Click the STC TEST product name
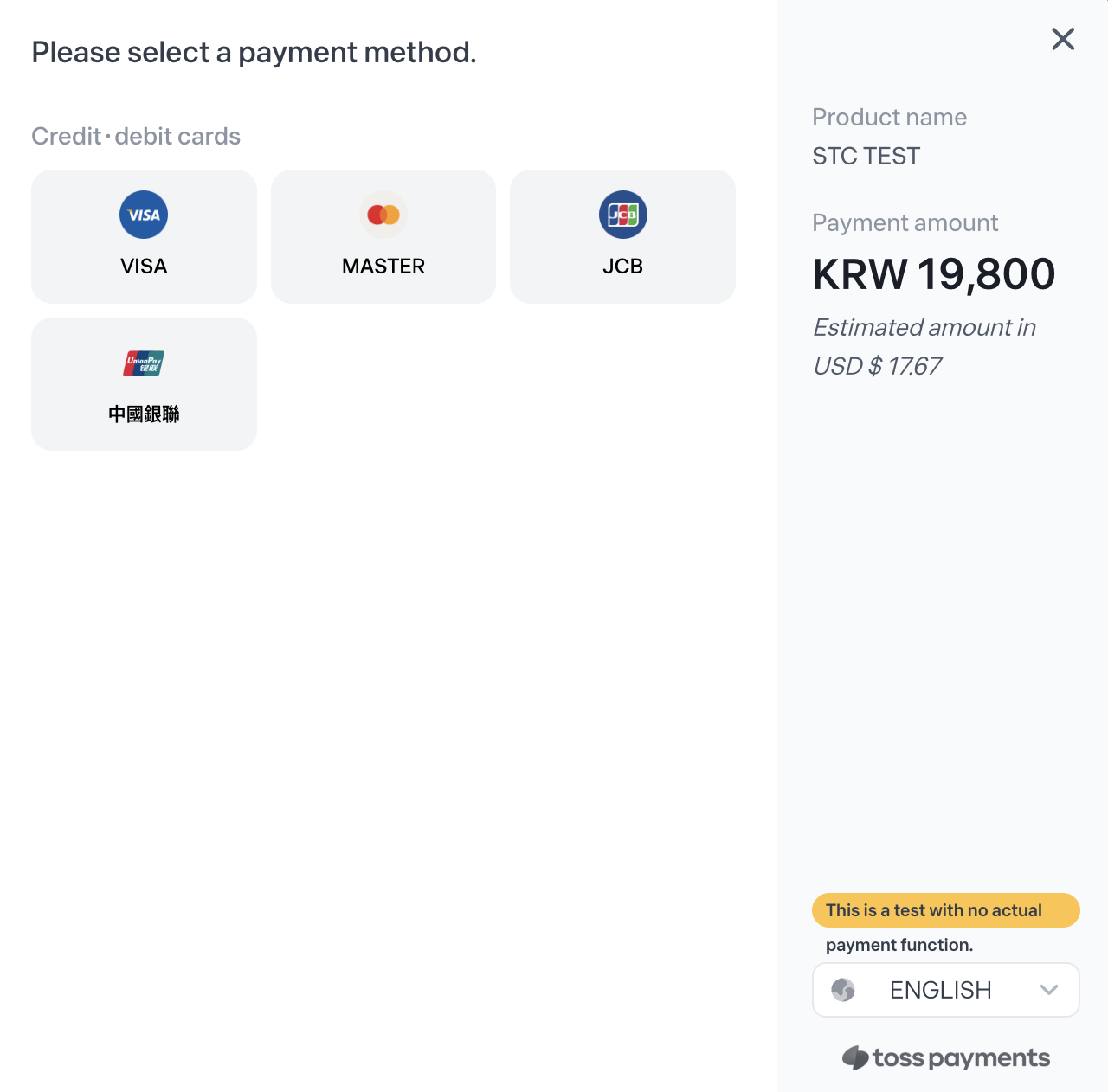This screenshot has width=1108, height=1092. [866, 157]
